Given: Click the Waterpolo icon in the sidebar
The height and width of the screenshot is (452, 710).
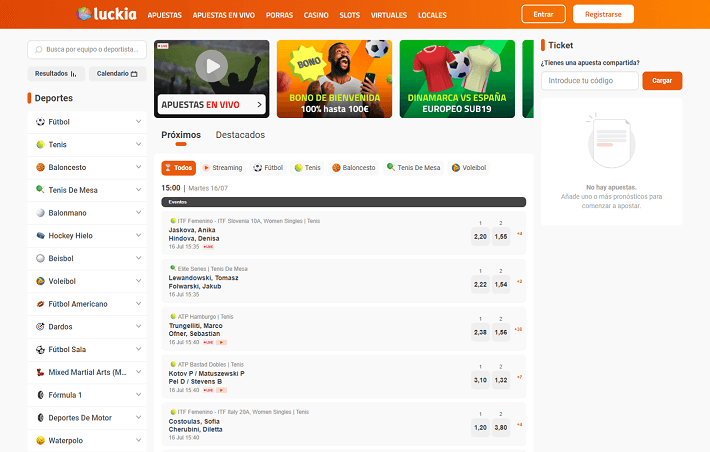Looking at the screenshot, I should coord(40,440).
